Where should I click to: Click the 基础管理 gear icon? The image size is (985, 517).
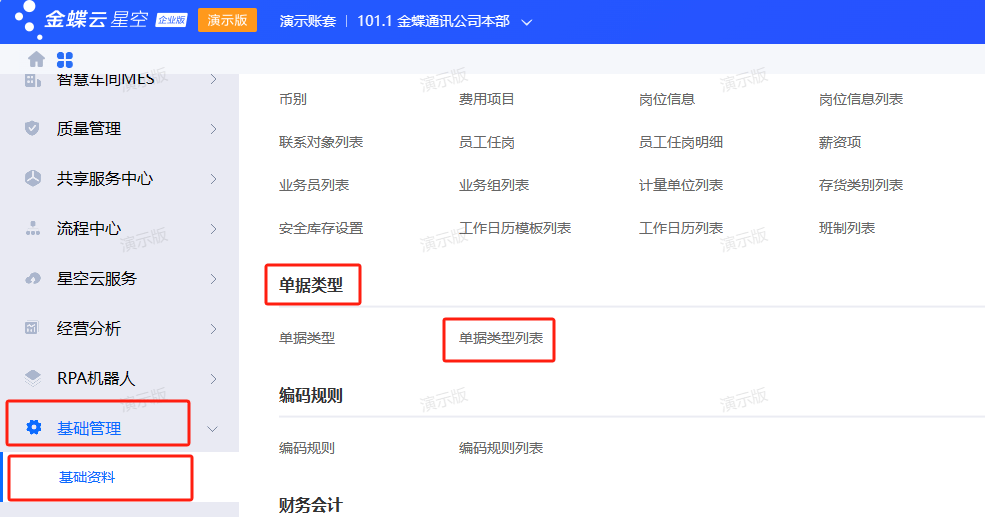33,428
